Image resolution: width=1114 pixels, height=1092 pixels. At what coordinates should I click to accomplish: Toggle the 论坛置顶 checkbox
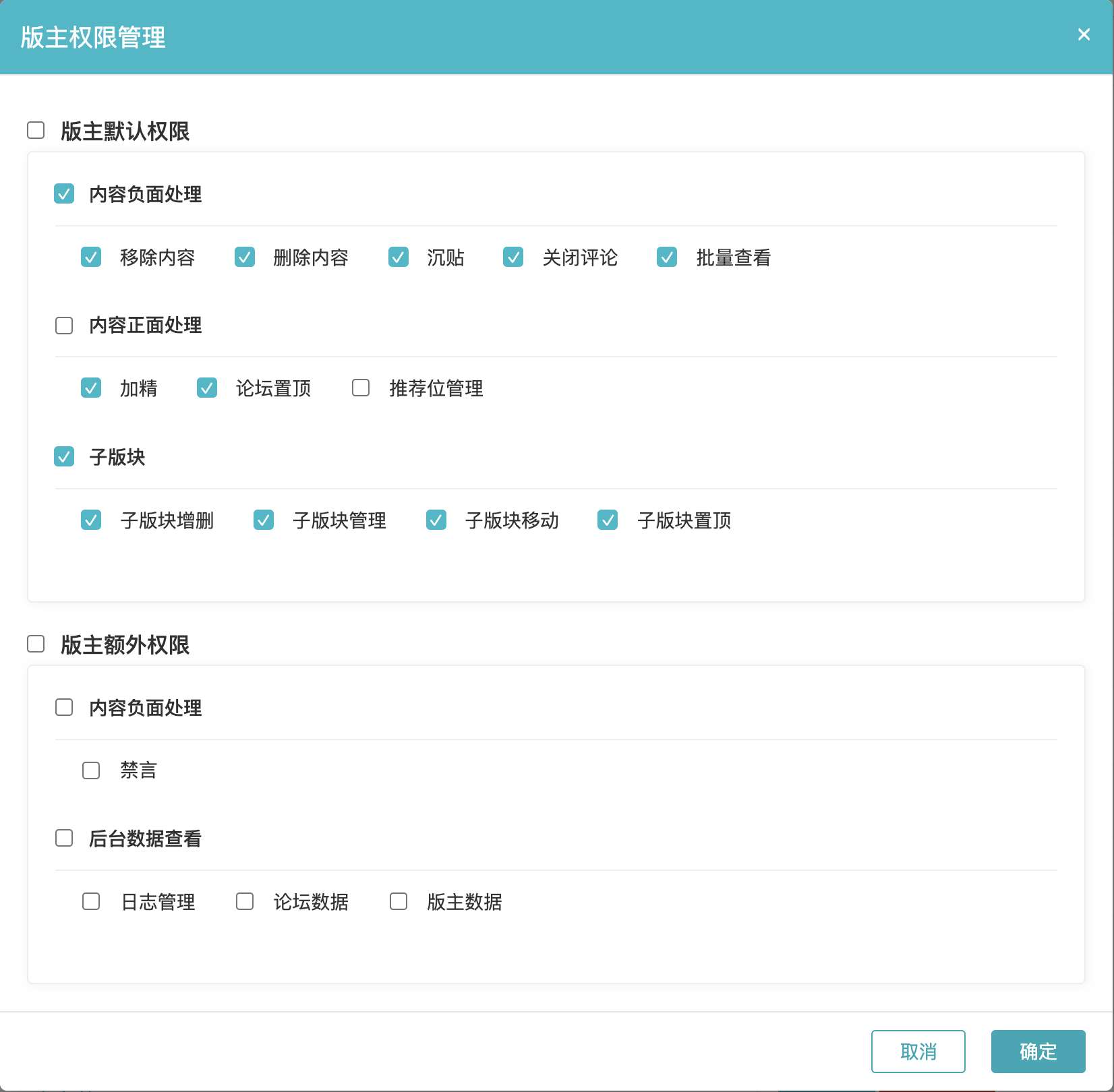pos(207,388)
